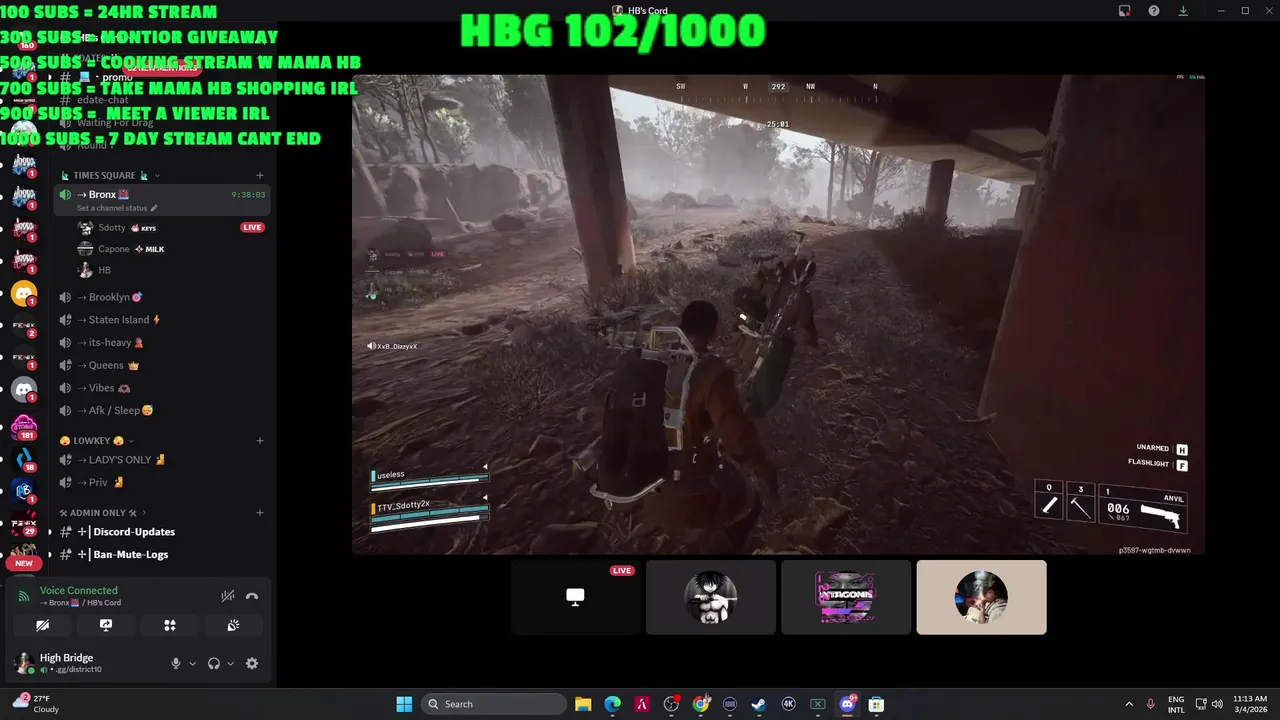
Task: Collapse the TIMES SQUARE category
Action: pos(110,175)
